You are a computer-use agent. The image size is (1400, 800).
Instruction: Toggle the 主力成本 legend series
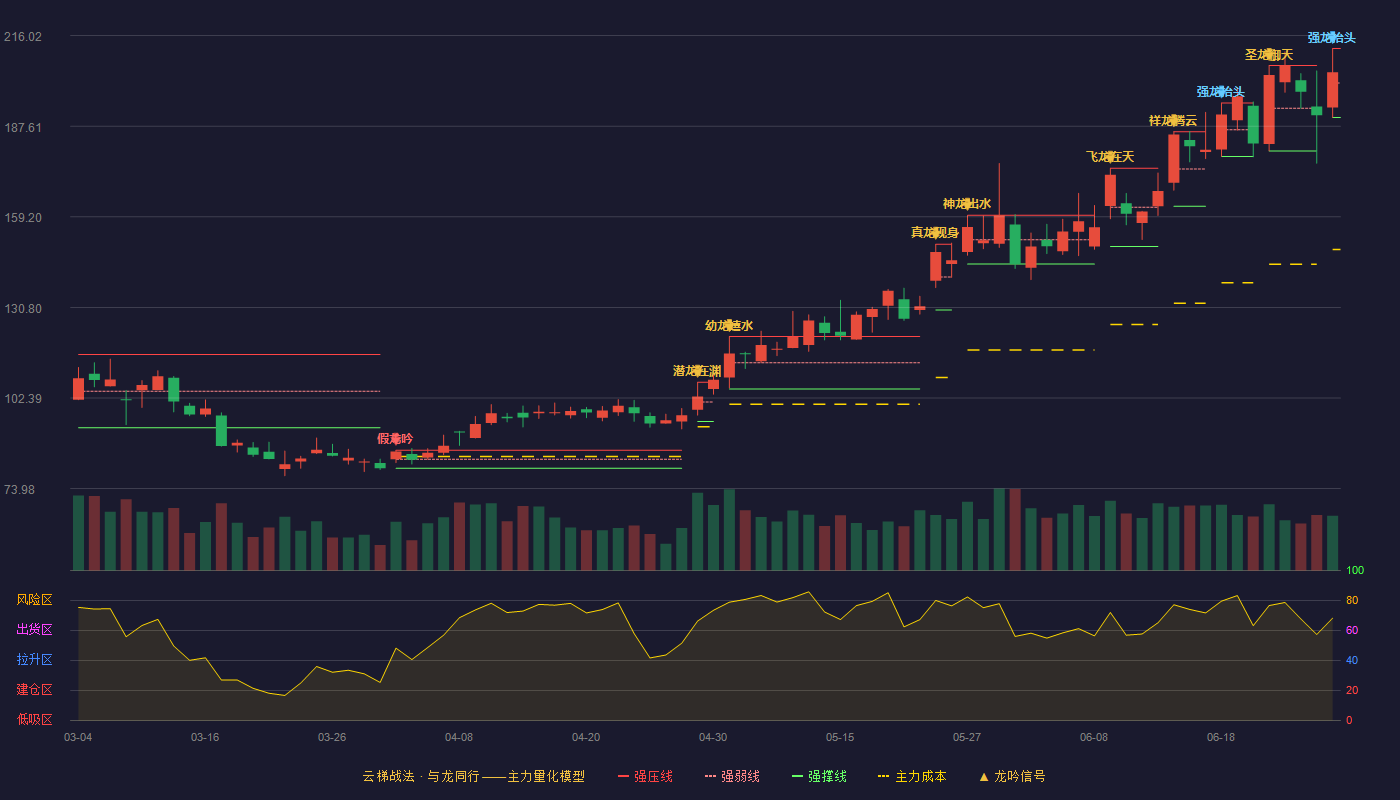(912, 776)
